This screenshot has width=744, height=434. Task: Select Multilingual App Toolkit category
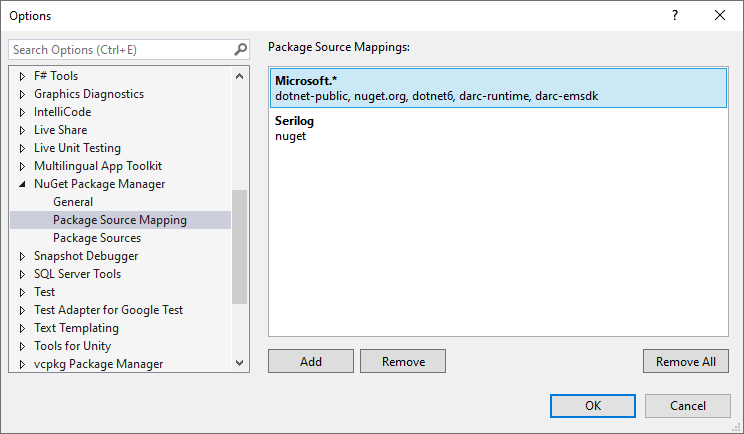click(x=98, y=166)
